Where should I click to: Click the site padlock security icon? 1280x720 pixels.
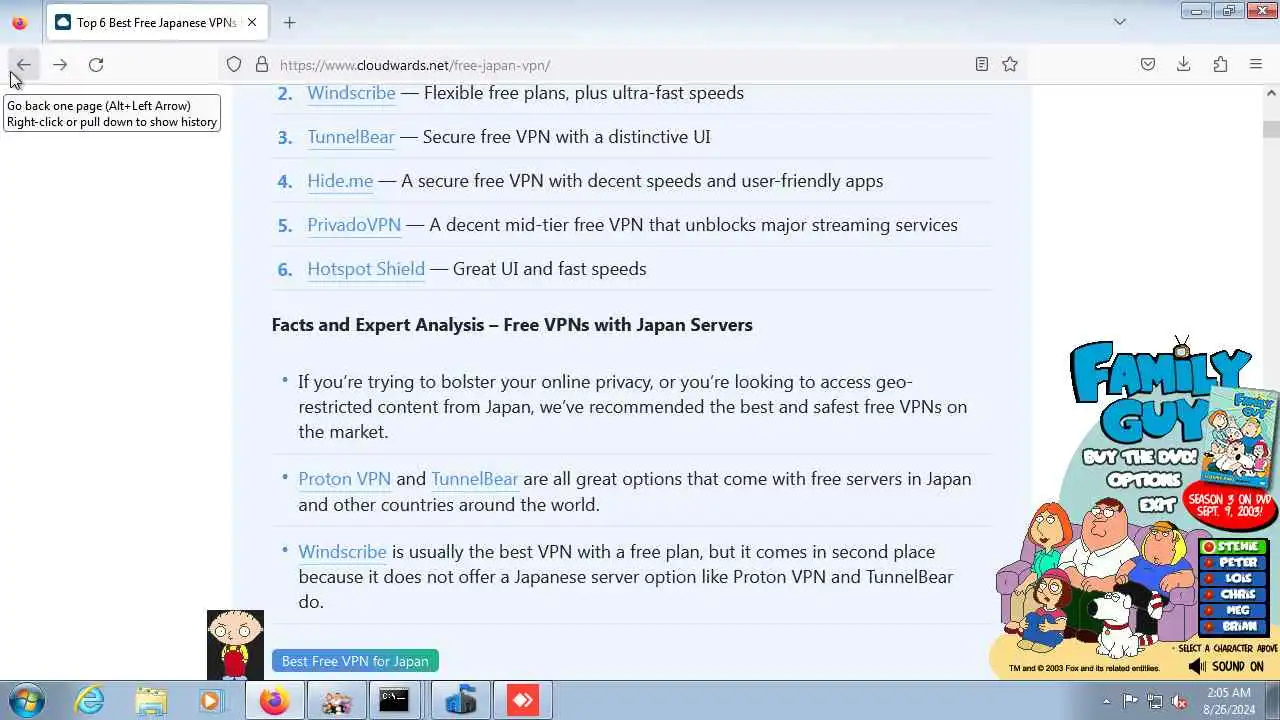262,65
